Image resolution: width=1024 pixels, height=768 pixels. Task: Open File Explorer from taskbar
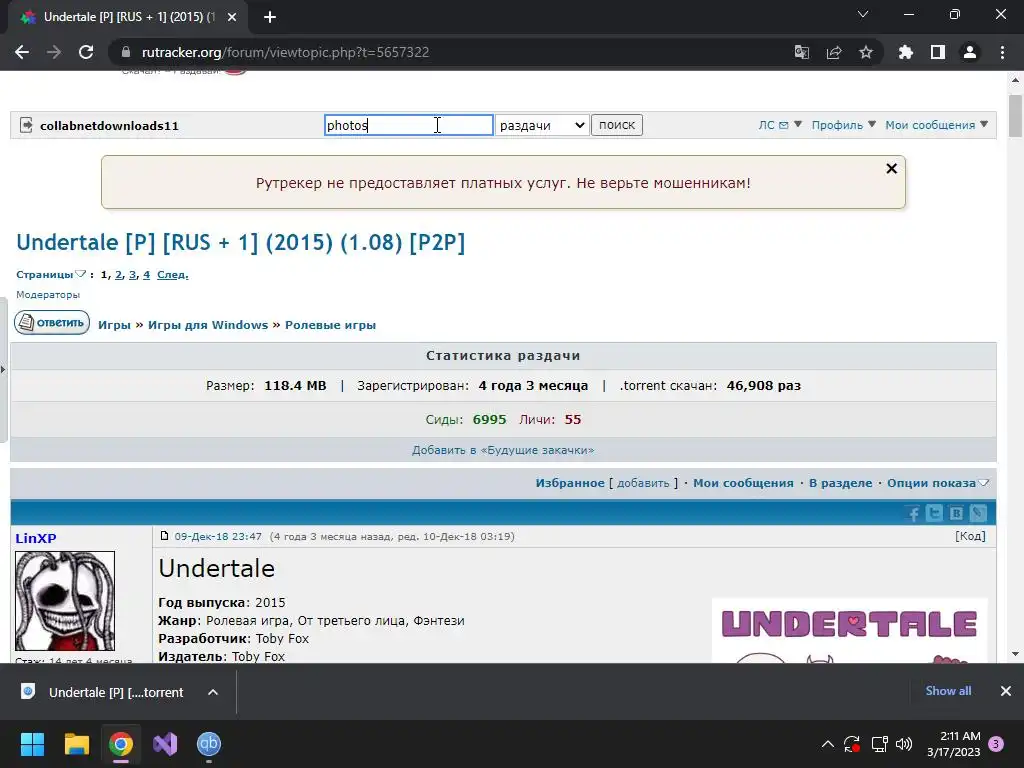coord(76,744)
